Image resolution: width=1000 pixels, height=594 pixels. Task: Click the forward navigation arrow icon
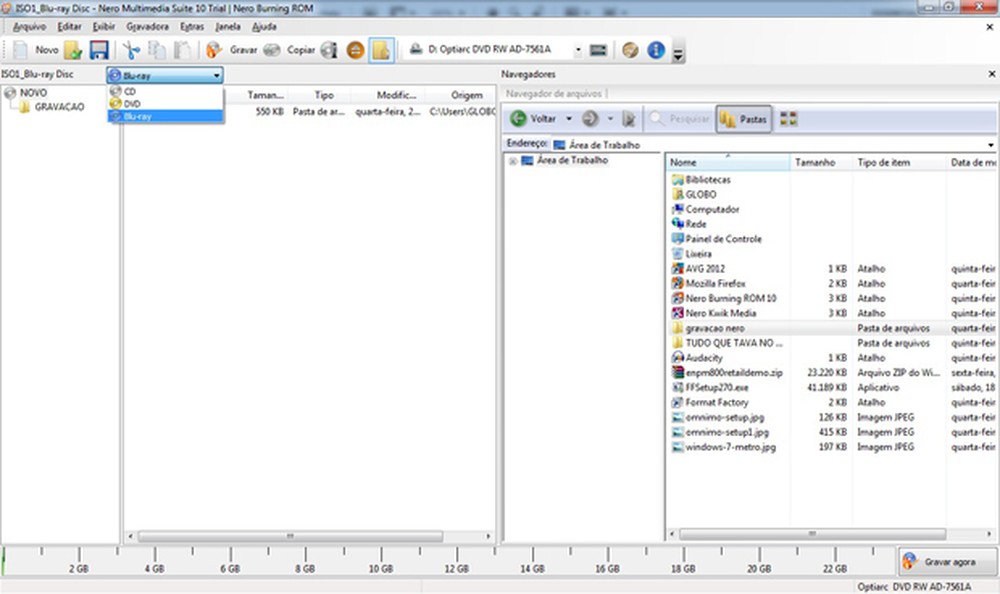coord(591,119)
